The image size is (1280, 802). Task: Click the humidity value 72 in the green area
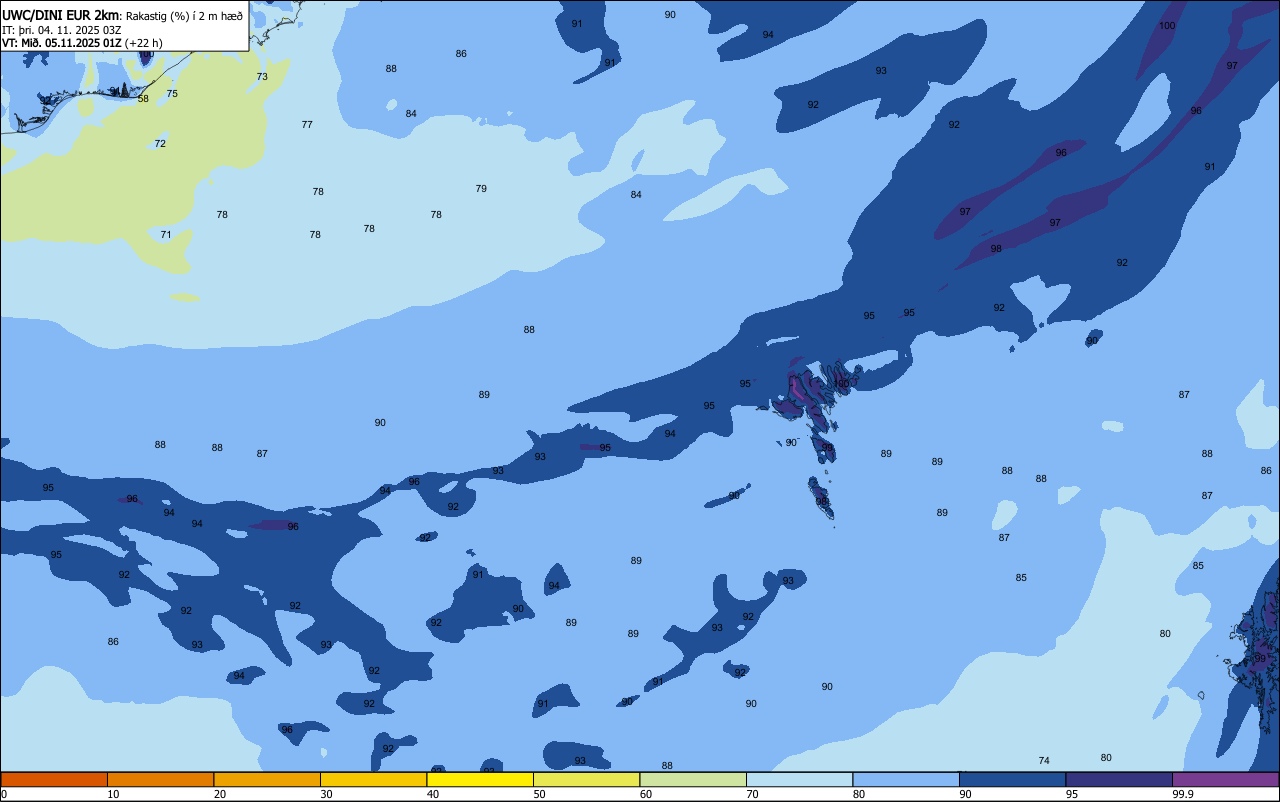pos(160,144)
